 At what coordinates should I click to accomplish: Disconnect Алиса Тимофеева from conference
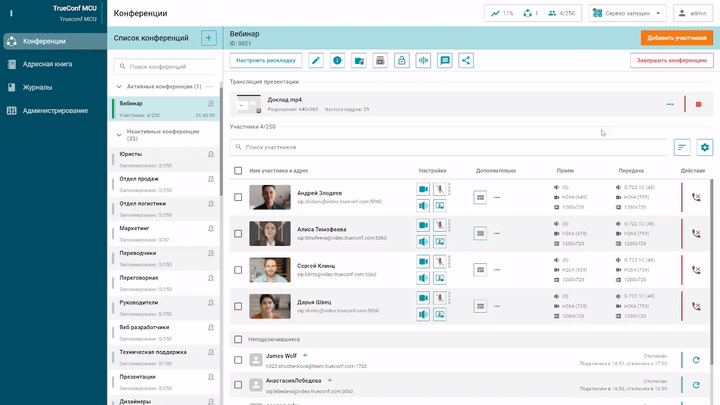tap(697, 234)
